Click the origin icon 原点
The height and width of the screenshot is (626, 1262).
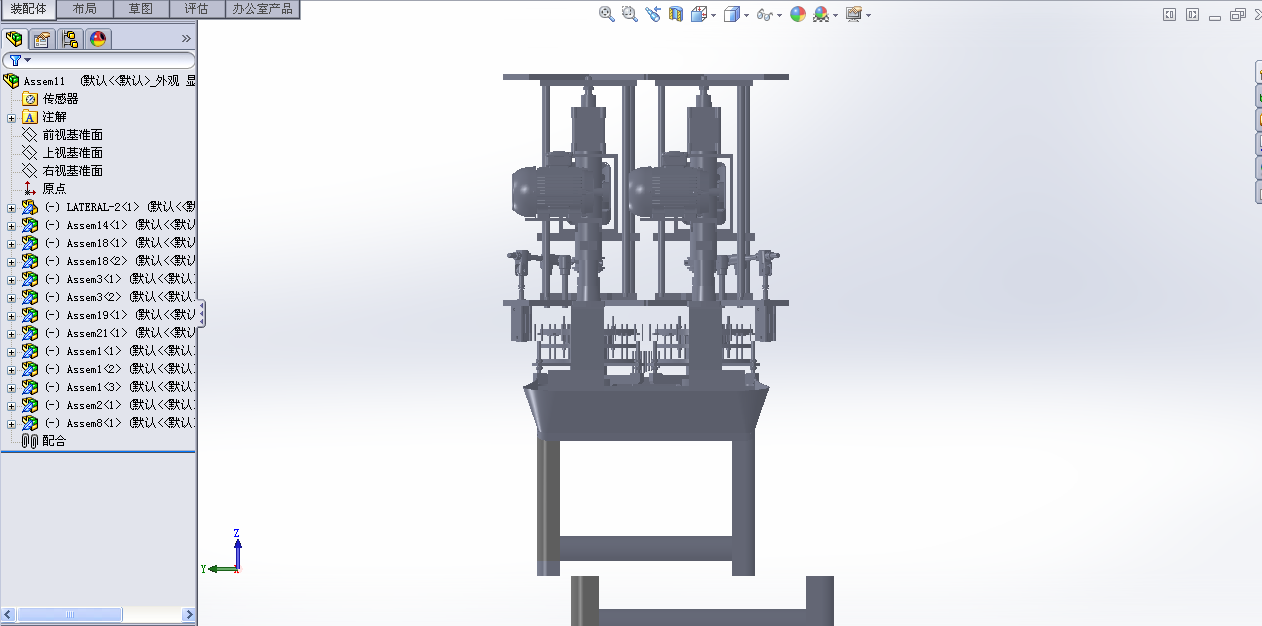click(x=29, y=189)
